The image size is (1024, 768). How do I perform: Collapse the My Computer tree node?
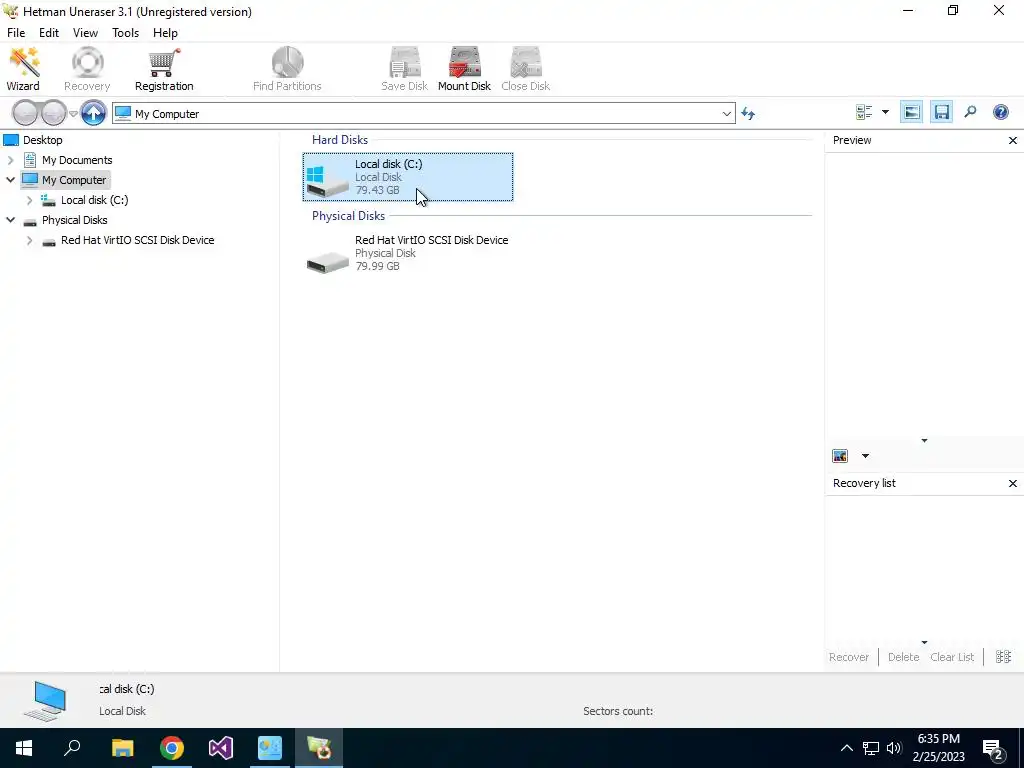click(10, 180)
